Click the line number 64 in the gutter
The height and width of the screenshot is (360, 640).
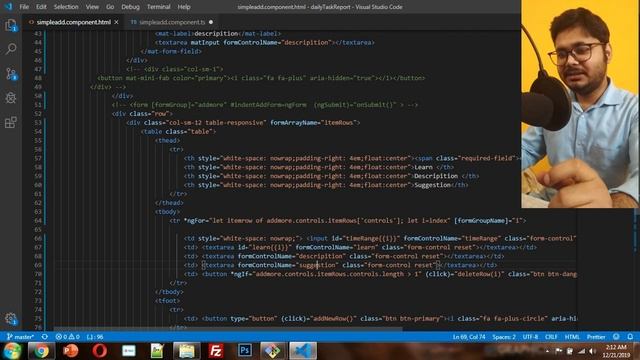(38, 220)
